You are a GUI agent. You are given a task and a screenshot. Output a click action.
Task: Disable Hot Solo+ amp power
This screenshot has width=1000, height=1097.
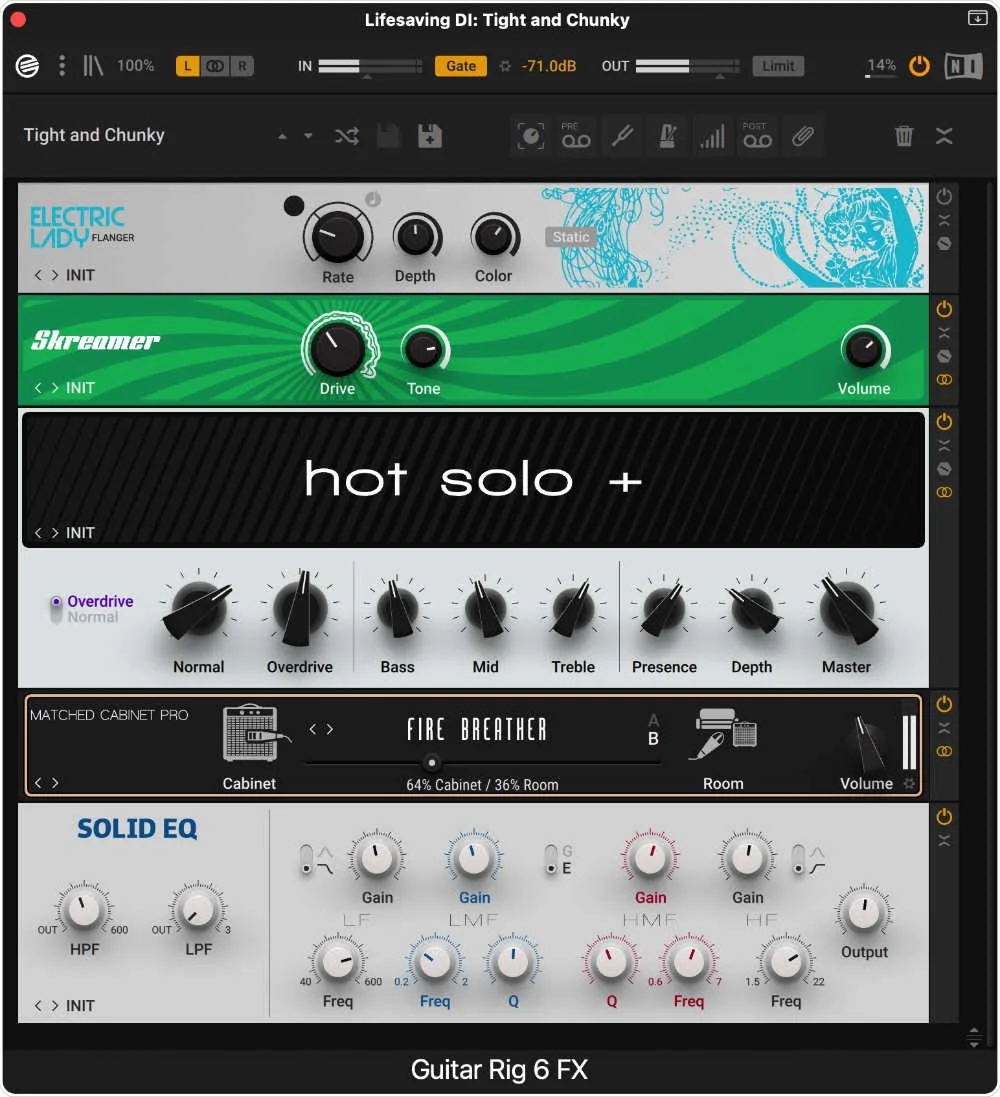click(x=944, y=421)
